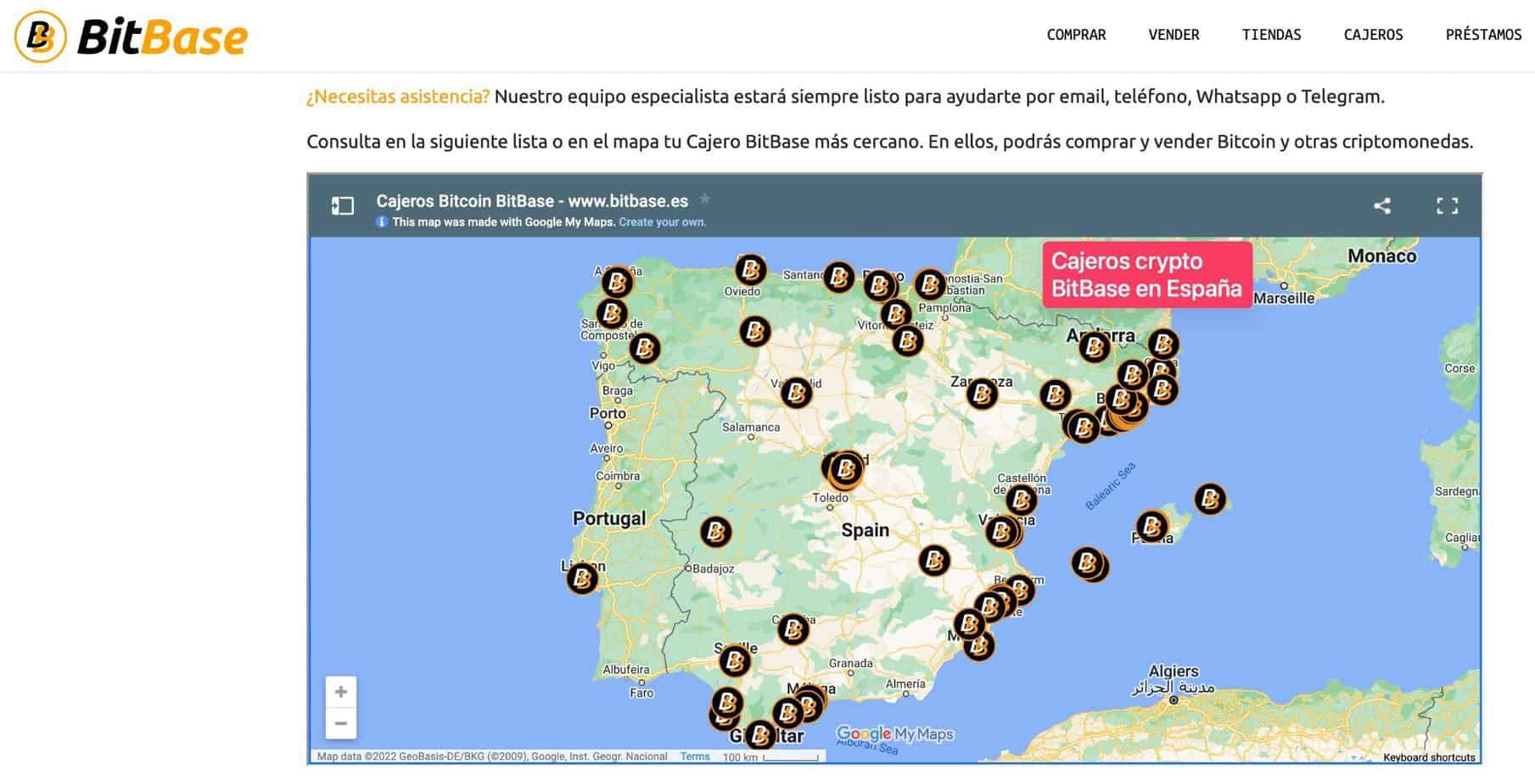Select the BitBase marker at Valladolid
1535x784 pixels.
point(796,393)
